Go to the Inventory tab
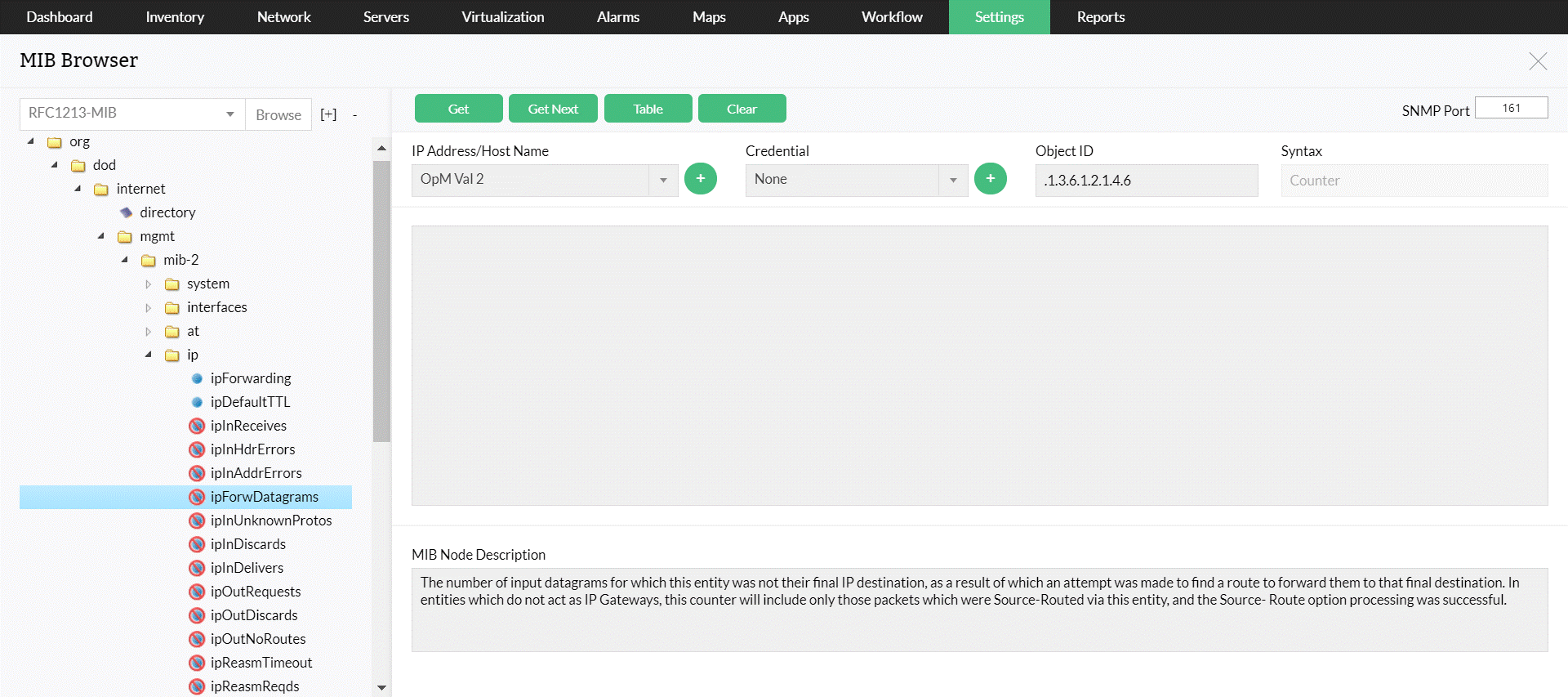The image size is (1568, 697). [x=175, y=17]
